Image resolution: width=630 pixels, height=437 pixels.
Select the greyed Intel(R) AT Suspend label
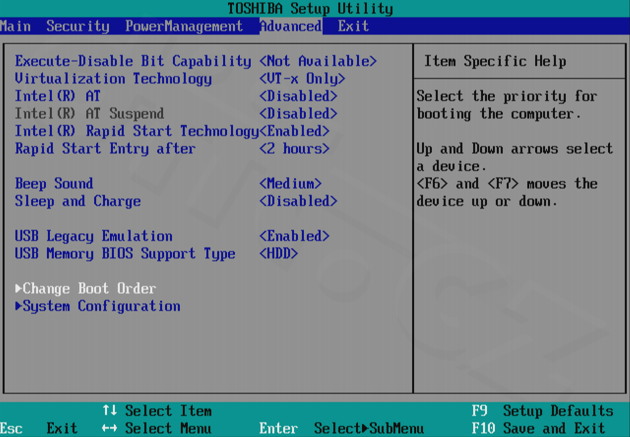pos(89,114)
